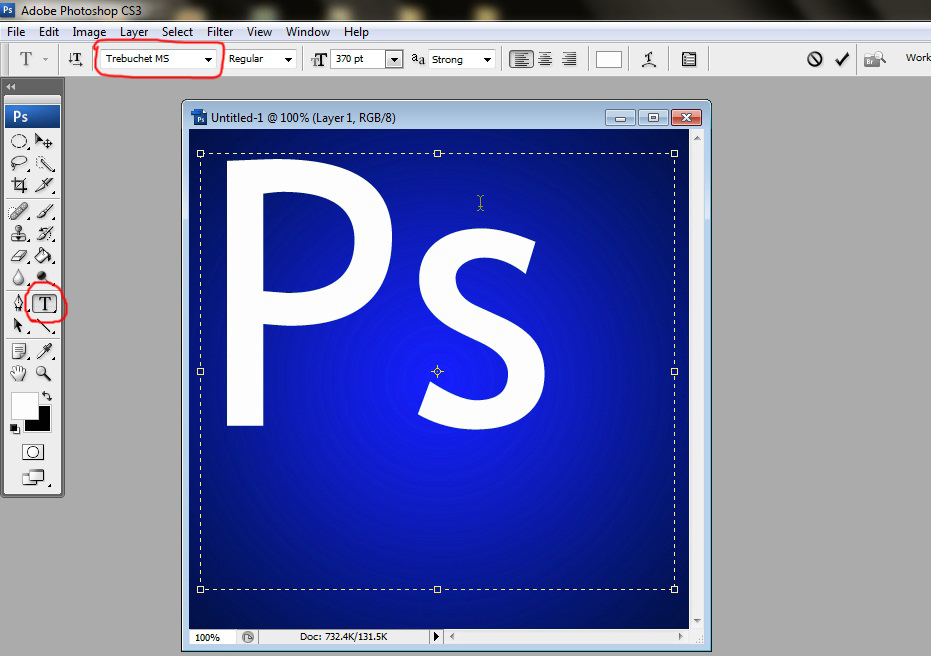The image size is (931, 656).
Task: Commit the text edit with the checkmark
Action: click(x=841, y=58)
